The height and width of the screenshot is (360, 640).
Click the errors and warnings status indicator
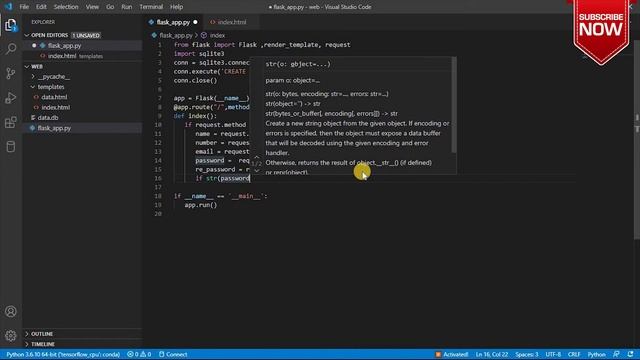139,354
